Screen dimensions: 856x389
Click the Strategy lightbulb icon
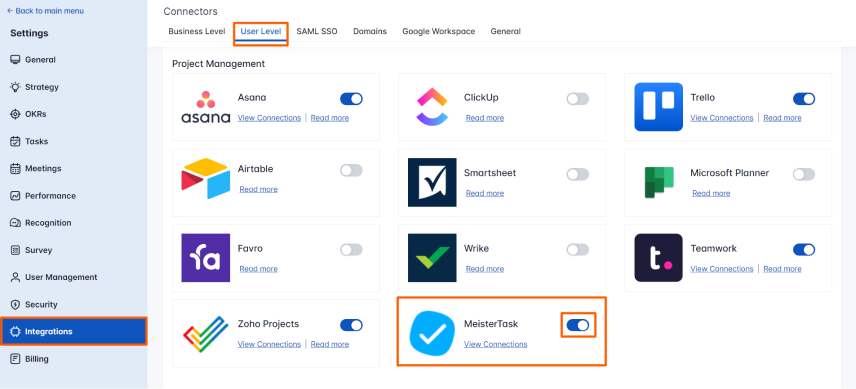(x=15, y=87)
